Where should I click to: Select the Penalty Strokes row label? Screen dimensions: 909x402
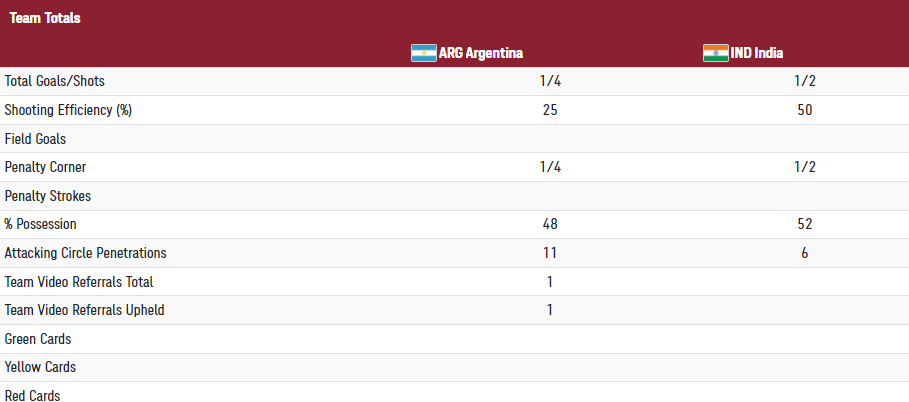(x=47, y=196)
